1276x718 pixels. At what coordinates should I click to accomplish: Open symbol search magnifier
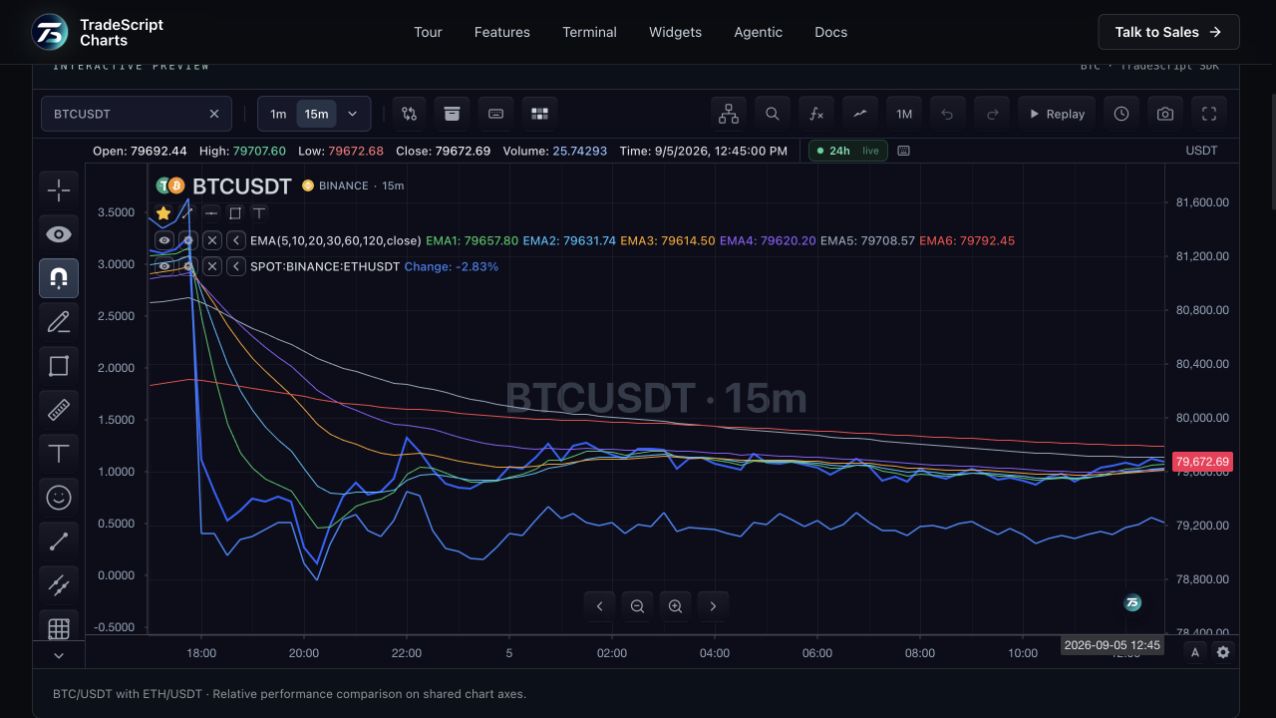click(x=772, y=114)
